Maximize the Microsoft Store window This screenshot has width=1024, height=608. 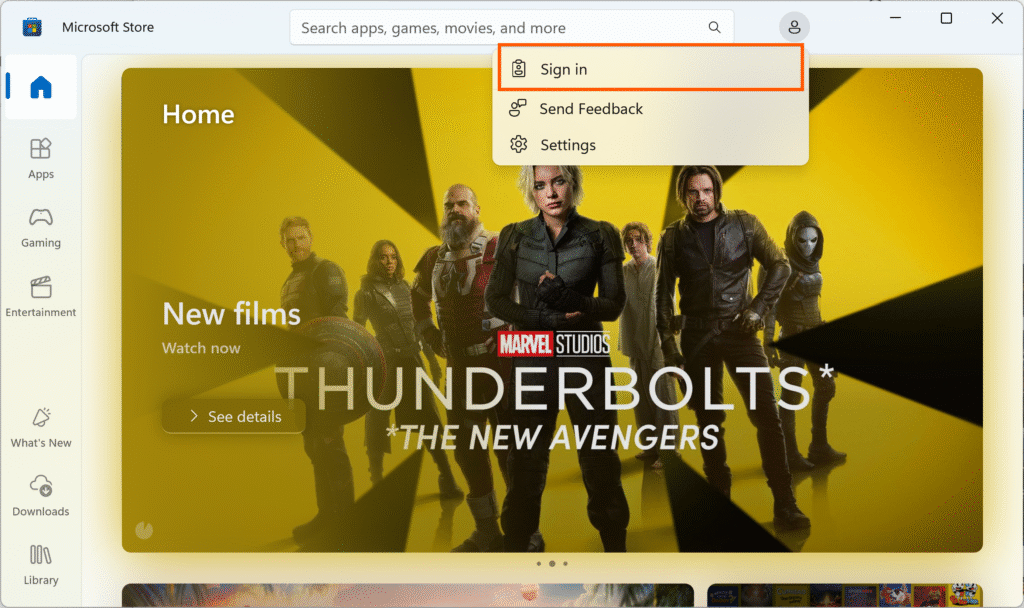(x=946, y=18)
